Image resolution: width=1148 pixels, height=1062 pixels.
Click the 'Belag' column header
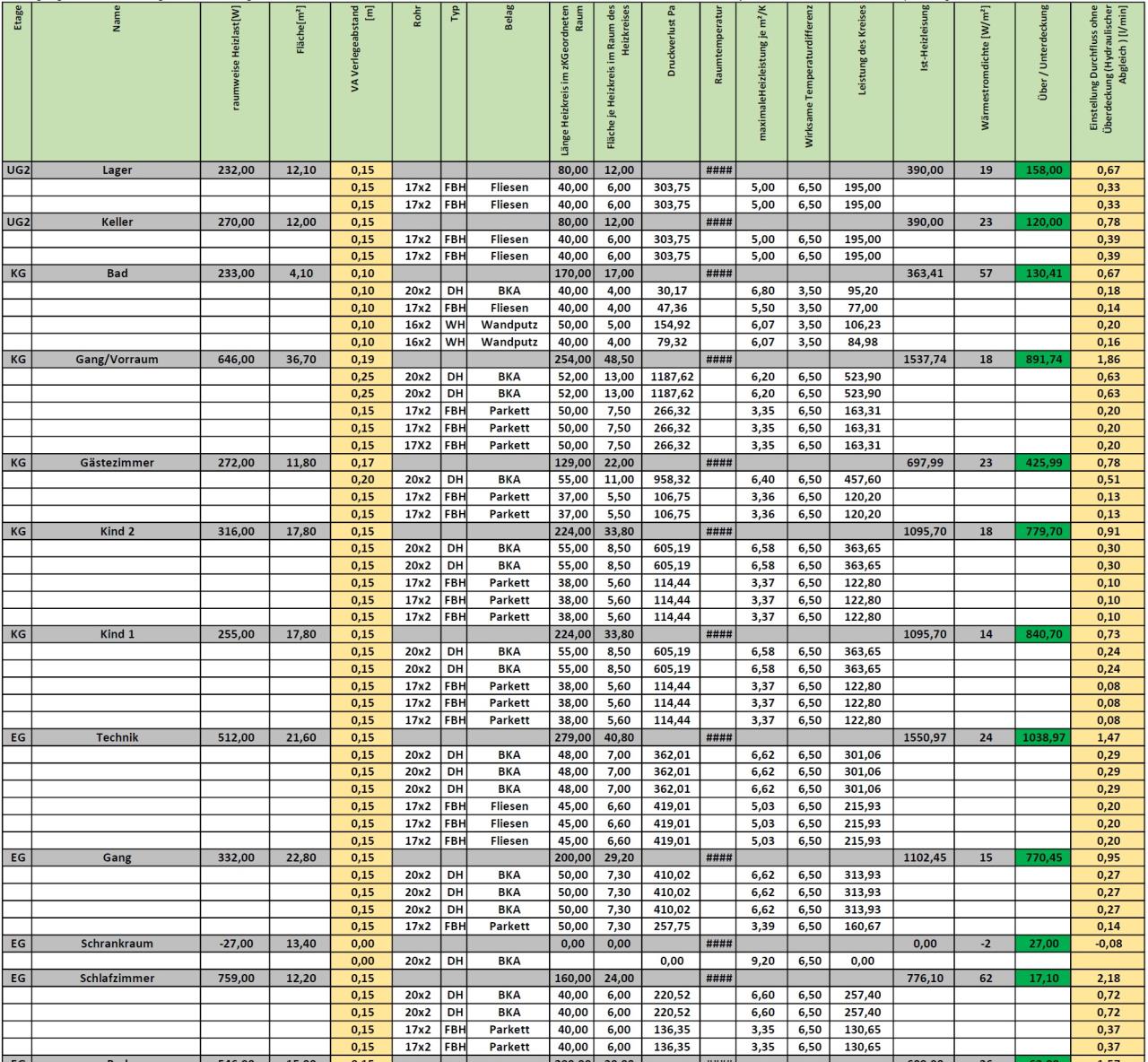pyautogui.click(x=509, y=81)
